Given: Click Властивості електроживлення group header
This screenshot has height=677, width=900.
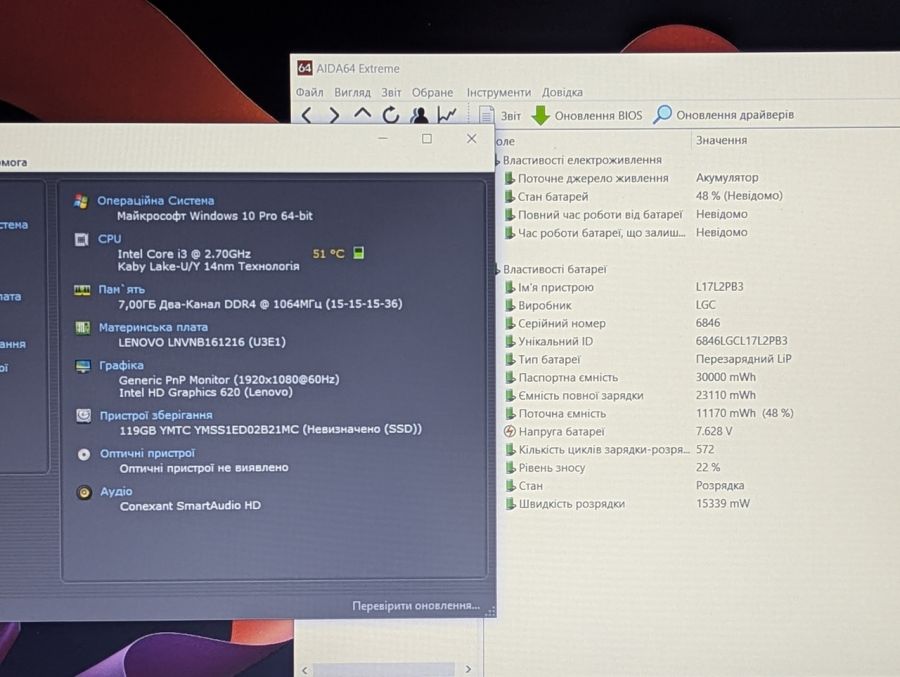Looking at the screenshot, I should tap(582, 160).
